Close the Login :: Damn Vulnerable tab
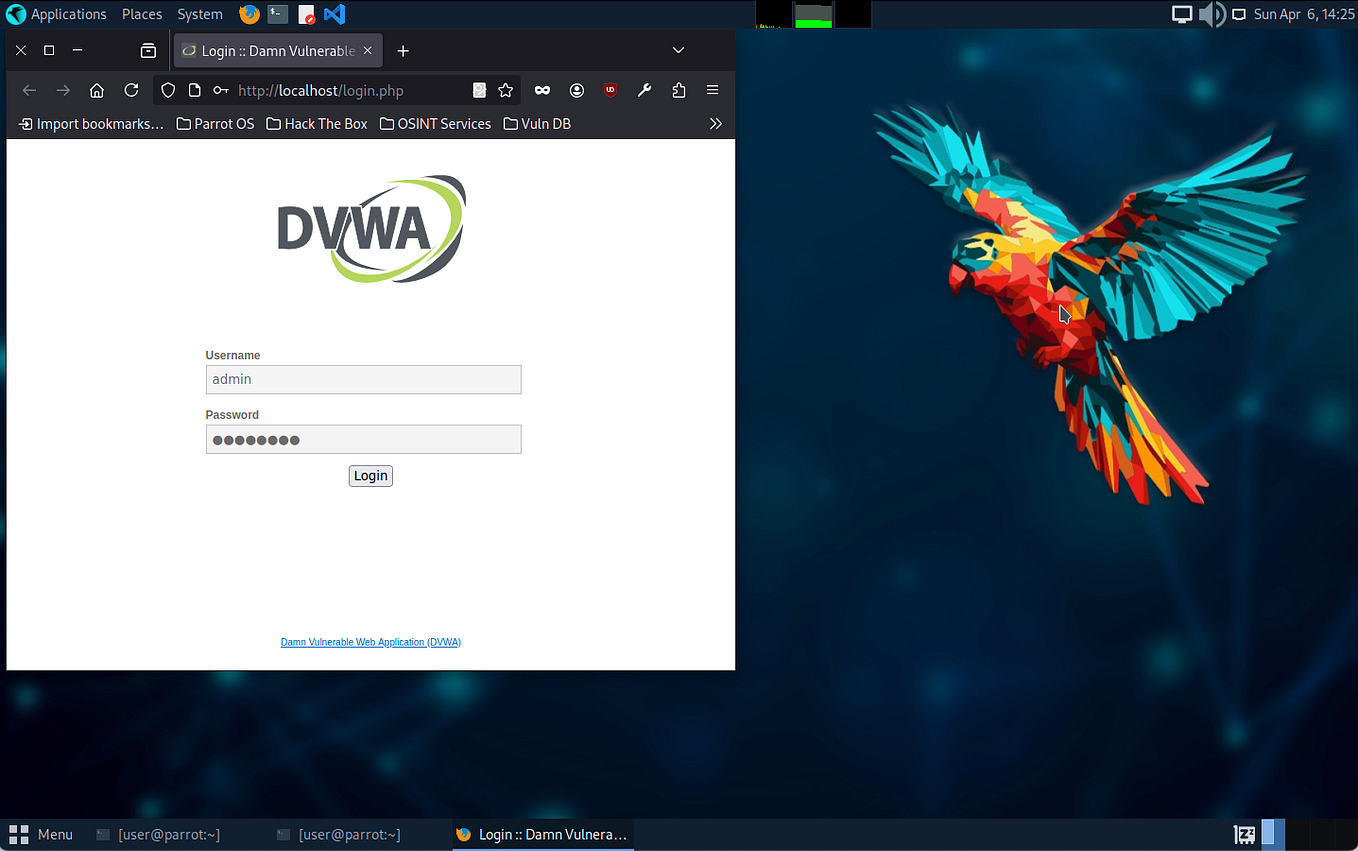Screen dimensions: 1358x851 click(368, 50)
